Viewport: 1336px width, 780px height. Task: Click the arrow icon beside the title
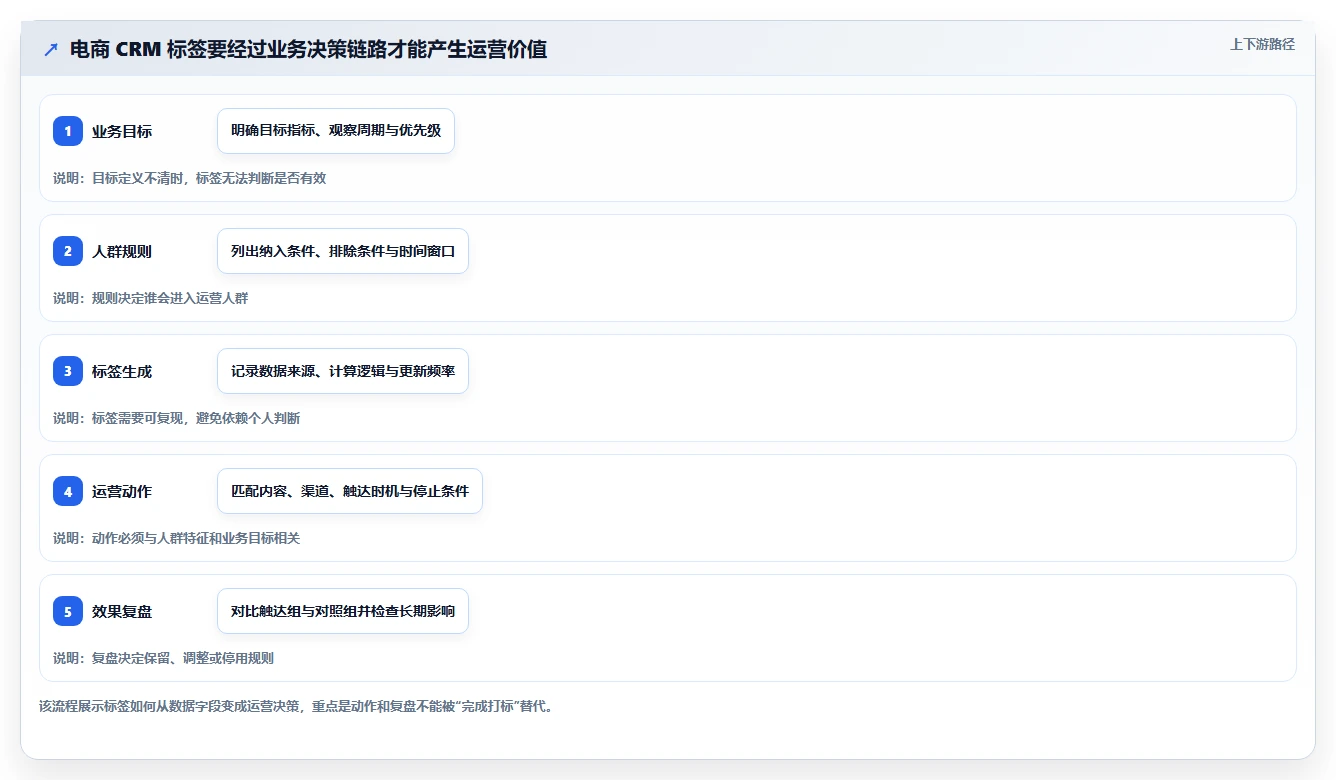click(51, 49)
